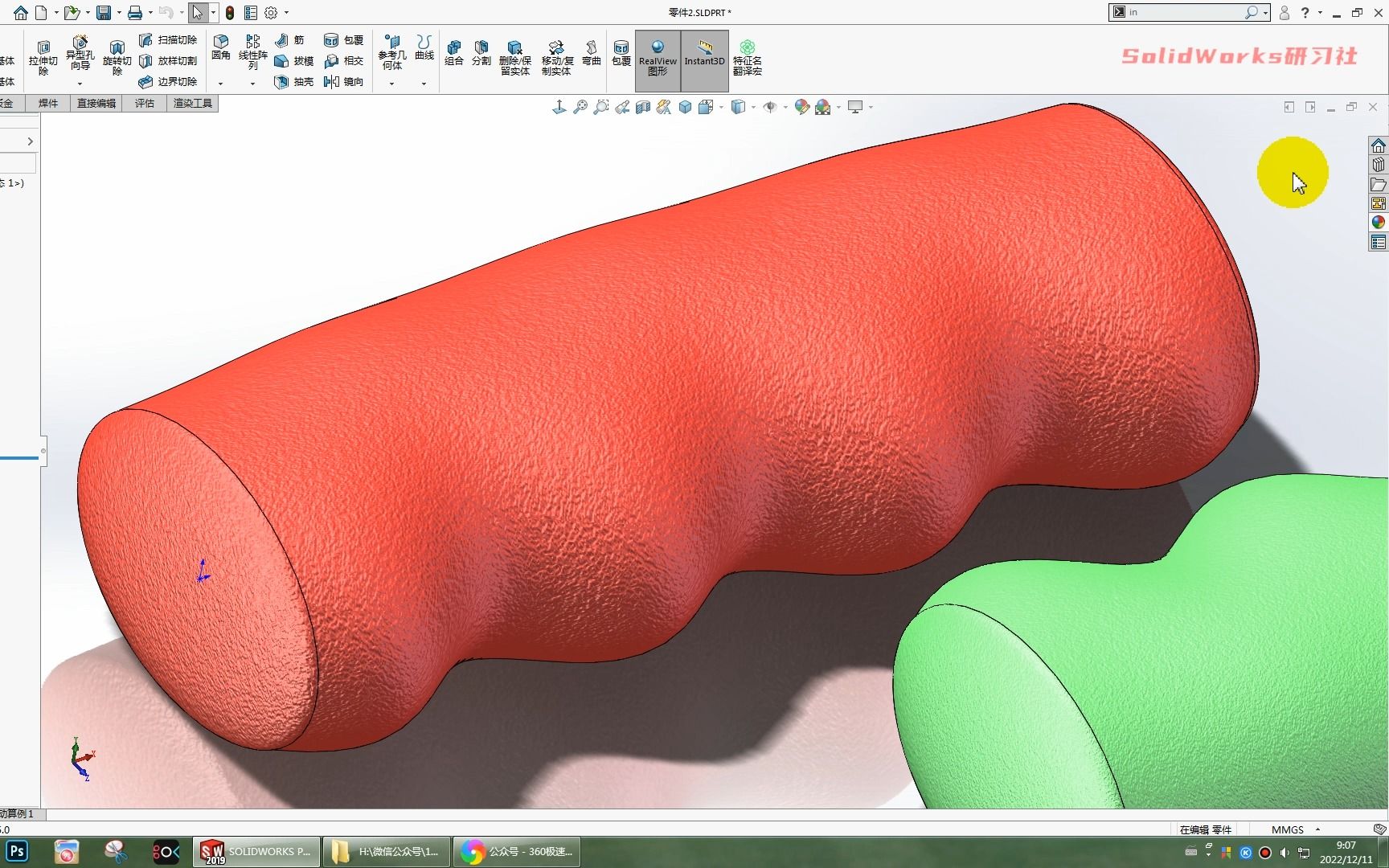Choose the Boundary Cut (边界切除) command
The image size is (1389, 868).
click(168, 81)
